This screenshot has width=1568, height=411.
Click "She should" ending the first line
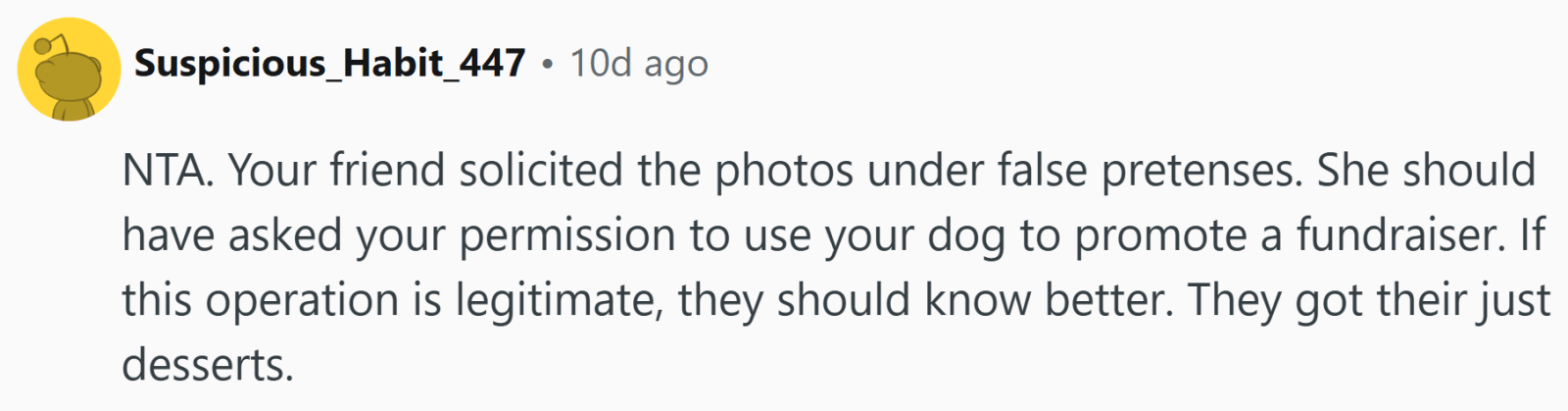pos(1426,171)
